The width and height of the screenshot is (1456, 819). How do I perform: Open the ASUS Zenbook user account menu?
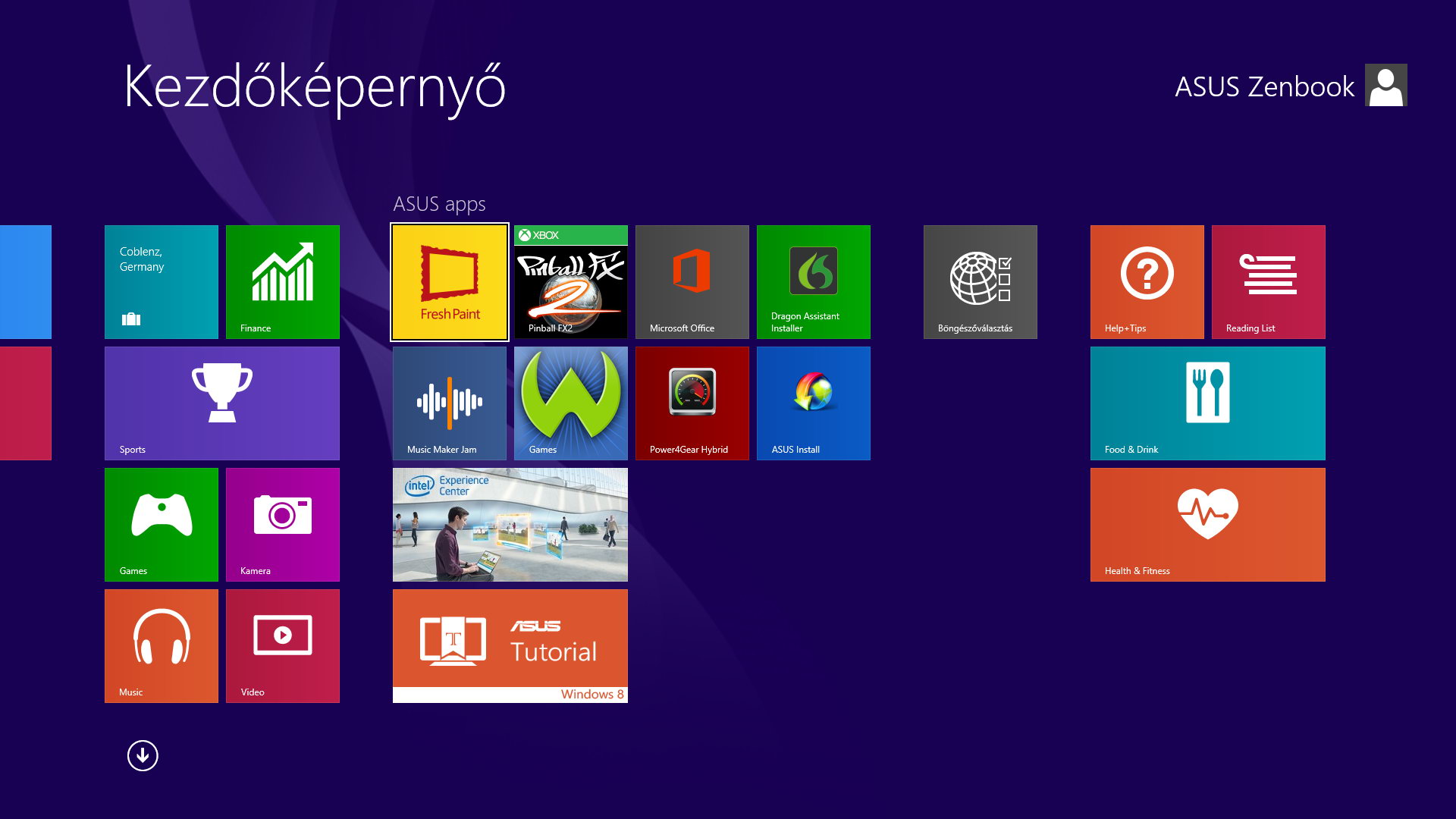(1289, 86)
